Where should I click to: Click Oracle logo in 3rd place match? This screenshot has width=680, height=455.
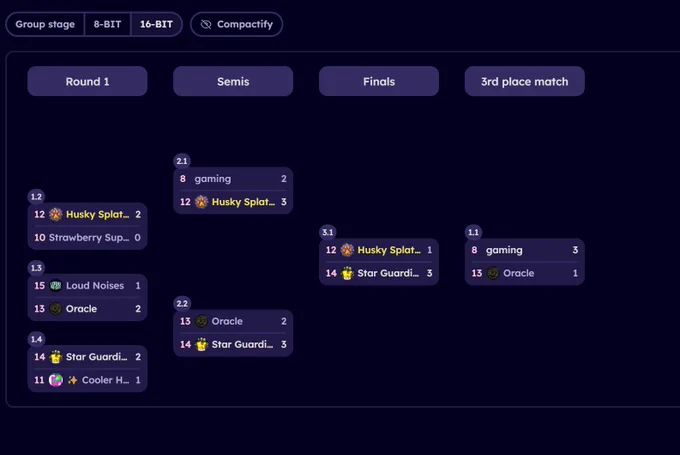click(493, 273)
